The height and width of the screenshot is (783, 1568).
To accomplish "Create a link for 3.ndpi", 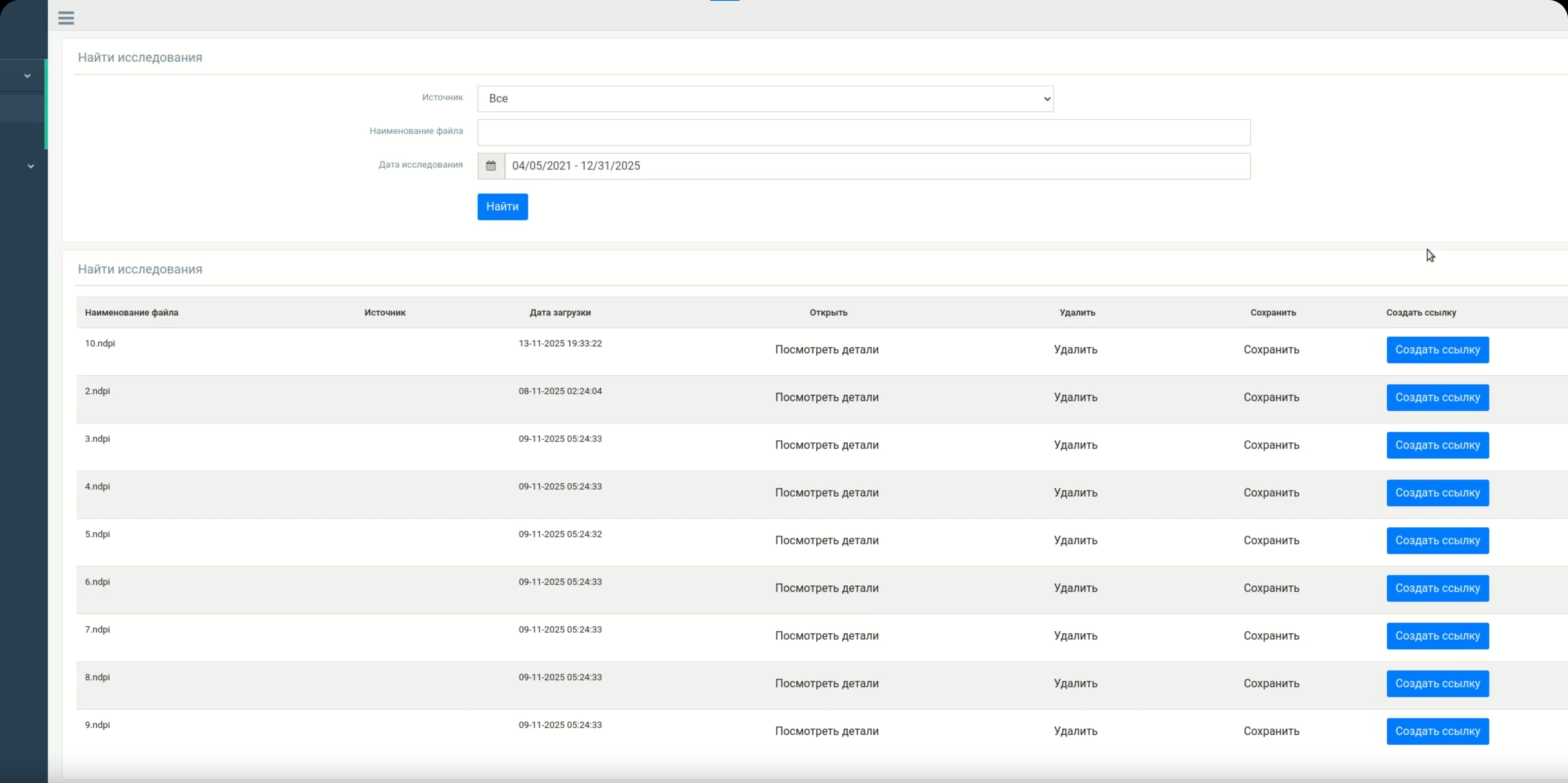I will 1438,445.
